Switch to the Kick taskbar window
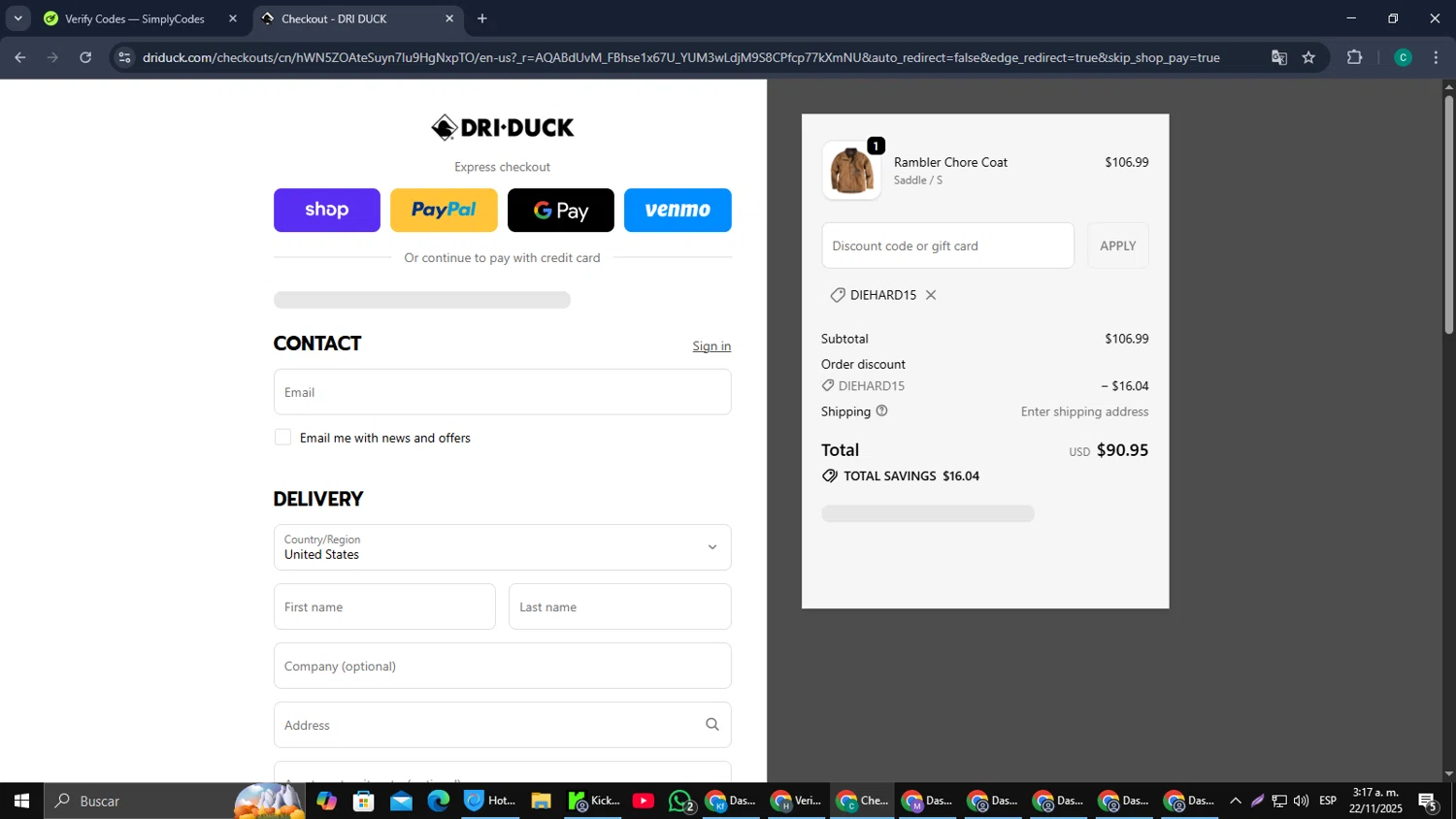Image resolution: width=1456 pixels, height=819 pixels. pos(593,801)
